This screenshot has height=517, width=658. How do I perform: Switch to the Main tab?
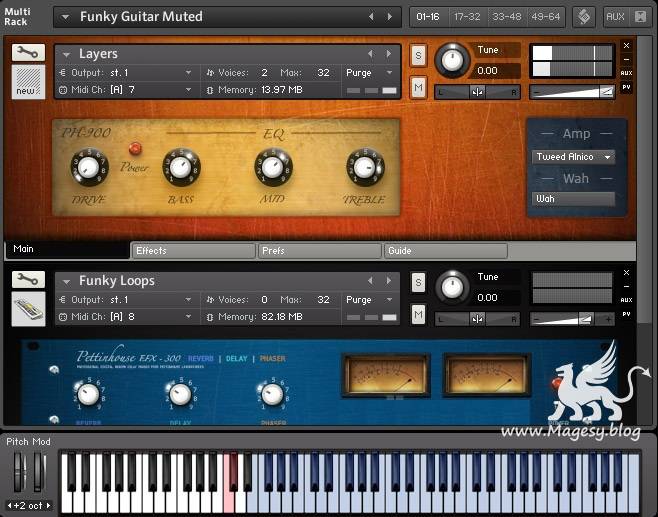[67, 249]
